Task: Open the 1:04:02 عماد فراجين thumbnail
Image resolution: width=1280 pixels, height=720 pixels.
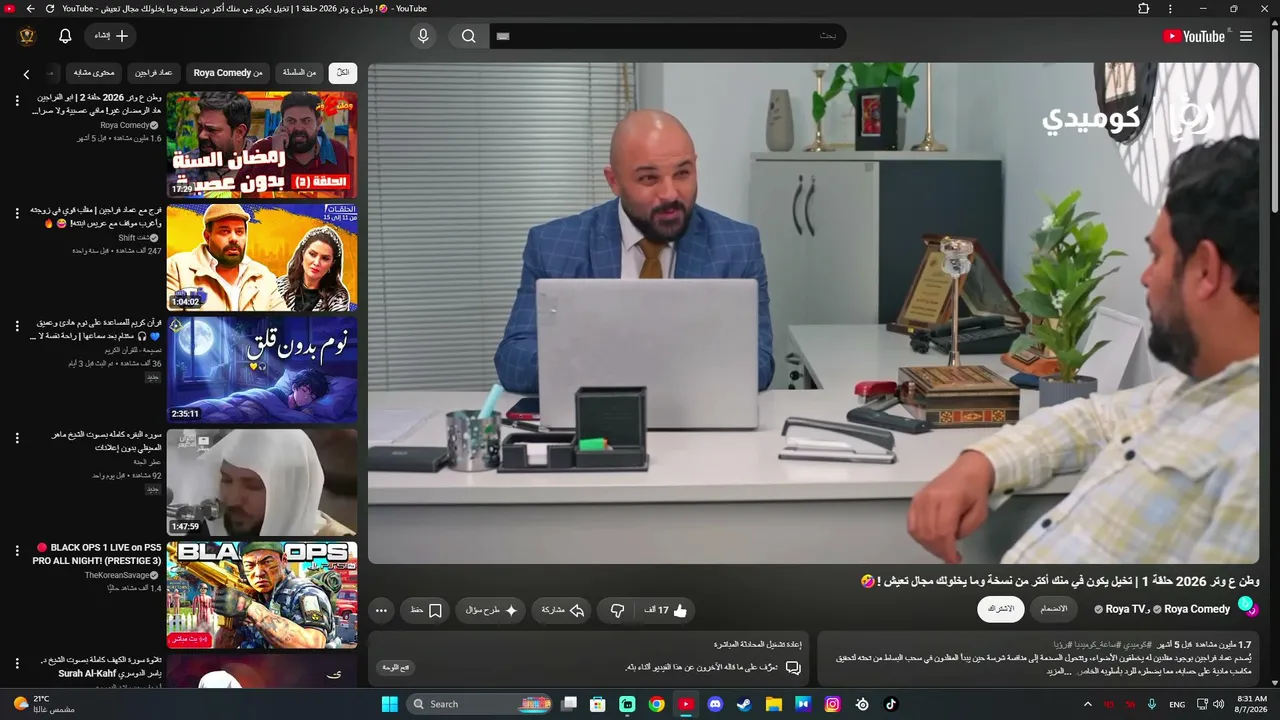Action: click(x=262, y=257)
